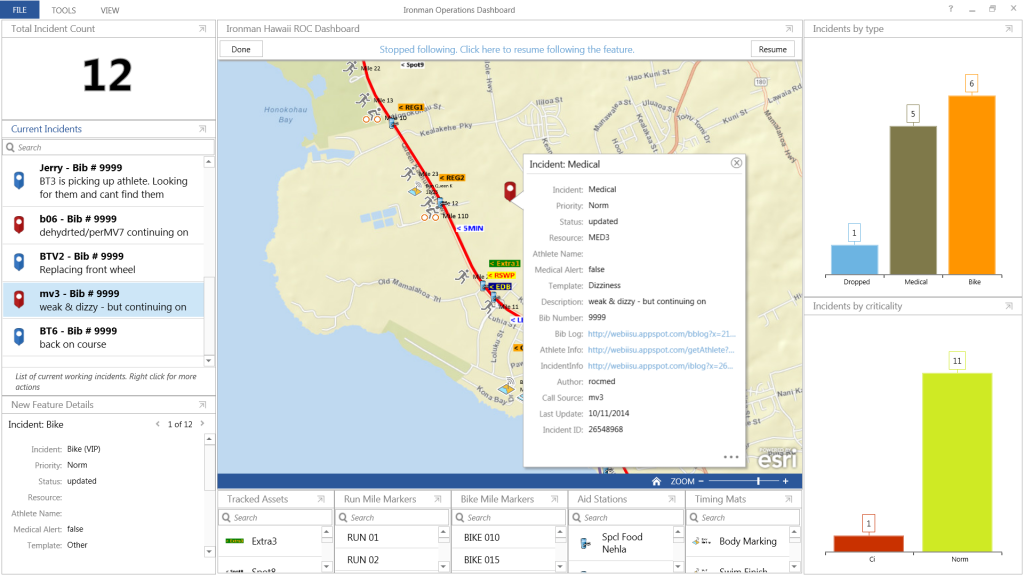Close the Incident: Medical popup
1024x576 pixels.
tap(736, 163)
